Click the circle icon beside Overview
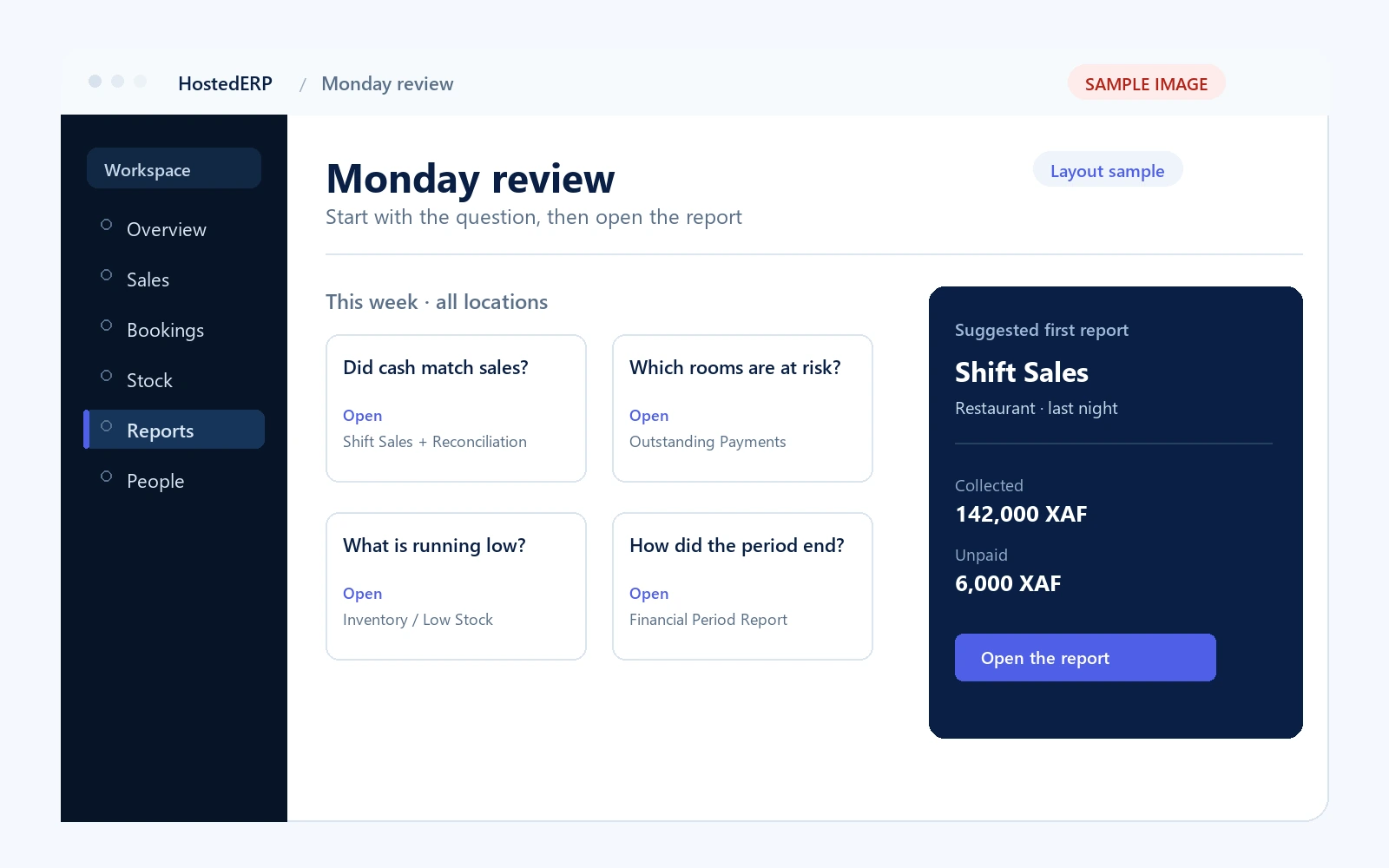Viewport: 1389px width, 868px height. pos(107,225)
